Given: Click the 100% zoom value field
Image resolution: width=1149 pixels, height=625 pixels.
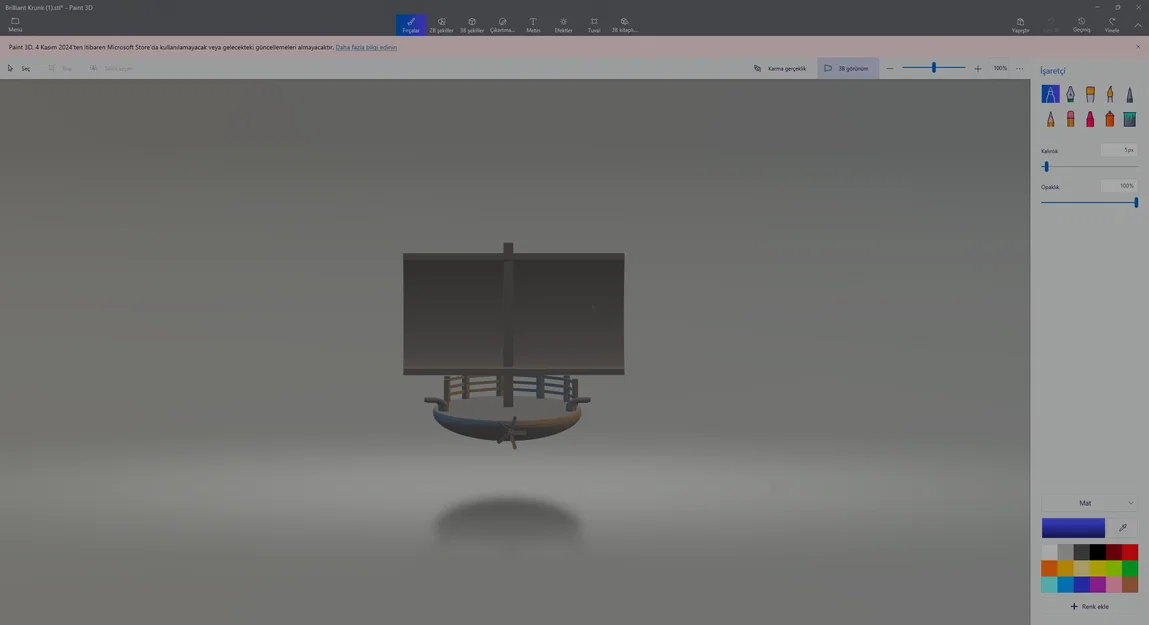Looking at the screenshot, I should pos(1000,68).
